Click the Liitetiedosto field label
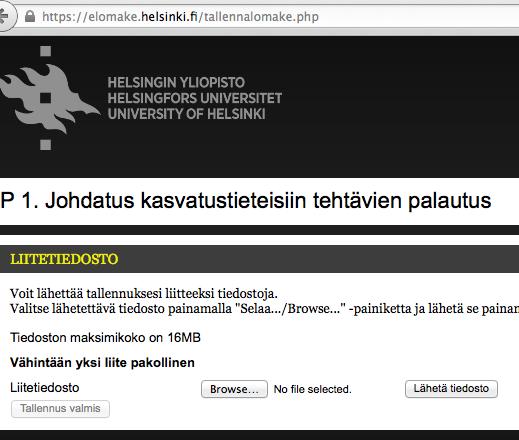519x440 pixels. [45, 388]
